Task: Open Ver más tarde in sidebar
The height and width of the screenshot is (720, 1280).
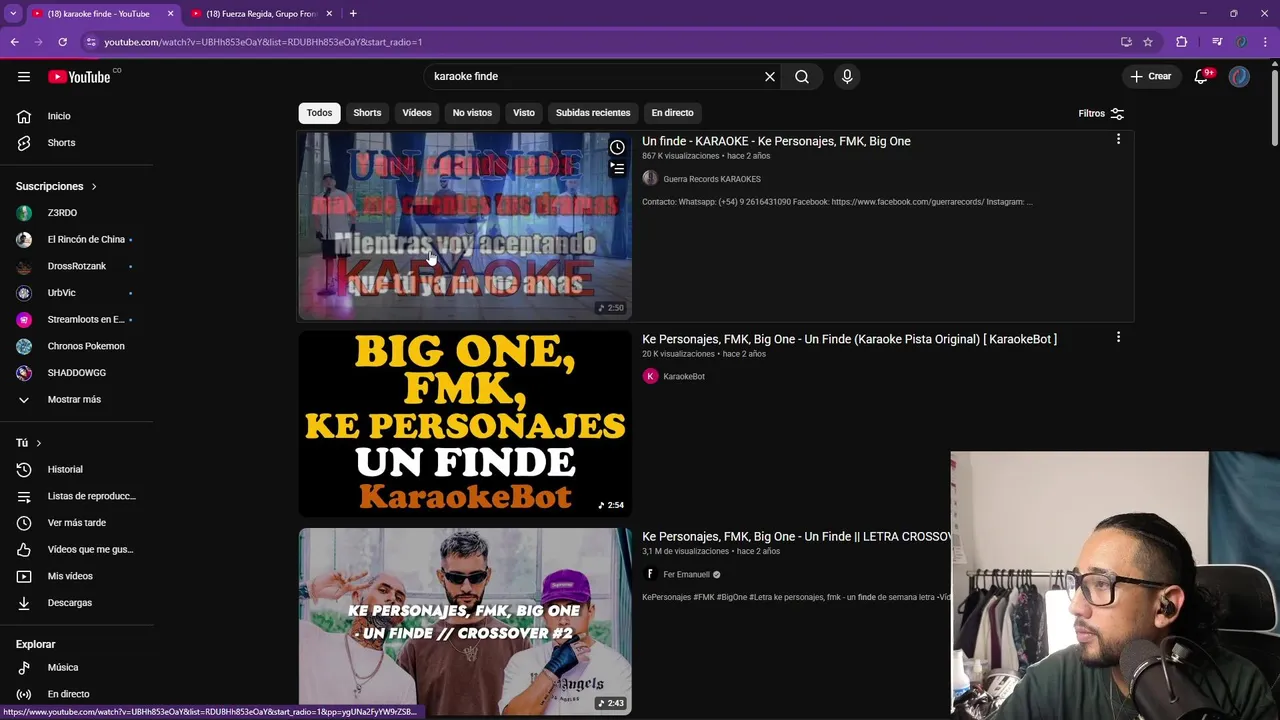Action: [x=77, y=523]
